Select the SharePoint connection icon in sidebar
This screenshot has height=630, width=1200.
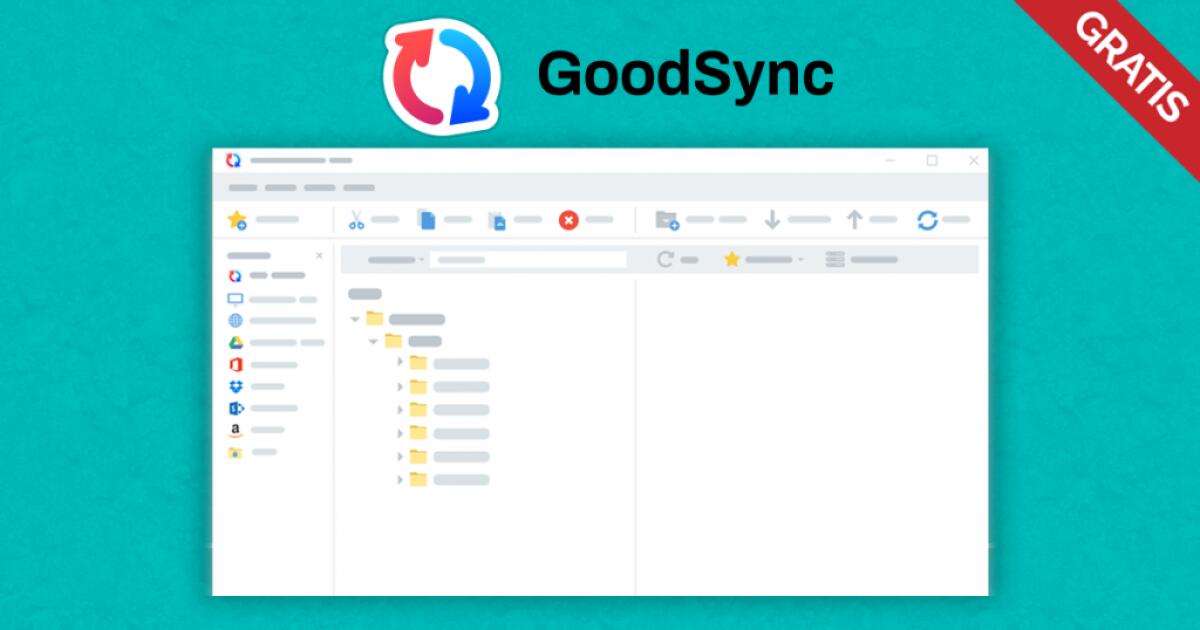(234, 407)
